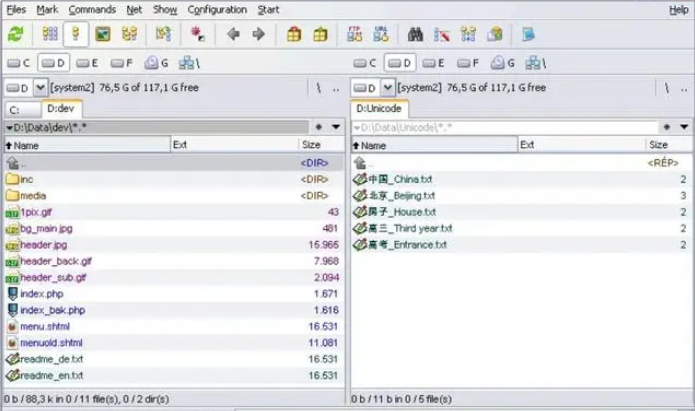Sort right panel by Ext column
Image resolution: width=695 pixels, height=411 pixels.
pos(581,145)
